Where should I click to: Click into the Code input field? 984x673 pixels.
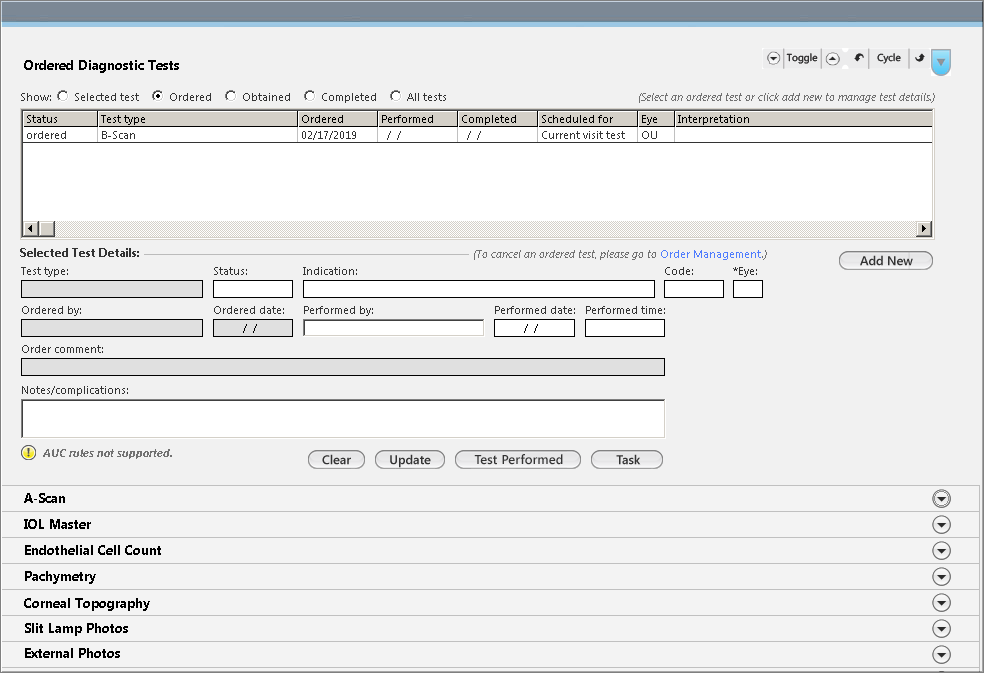click(694, 289)
